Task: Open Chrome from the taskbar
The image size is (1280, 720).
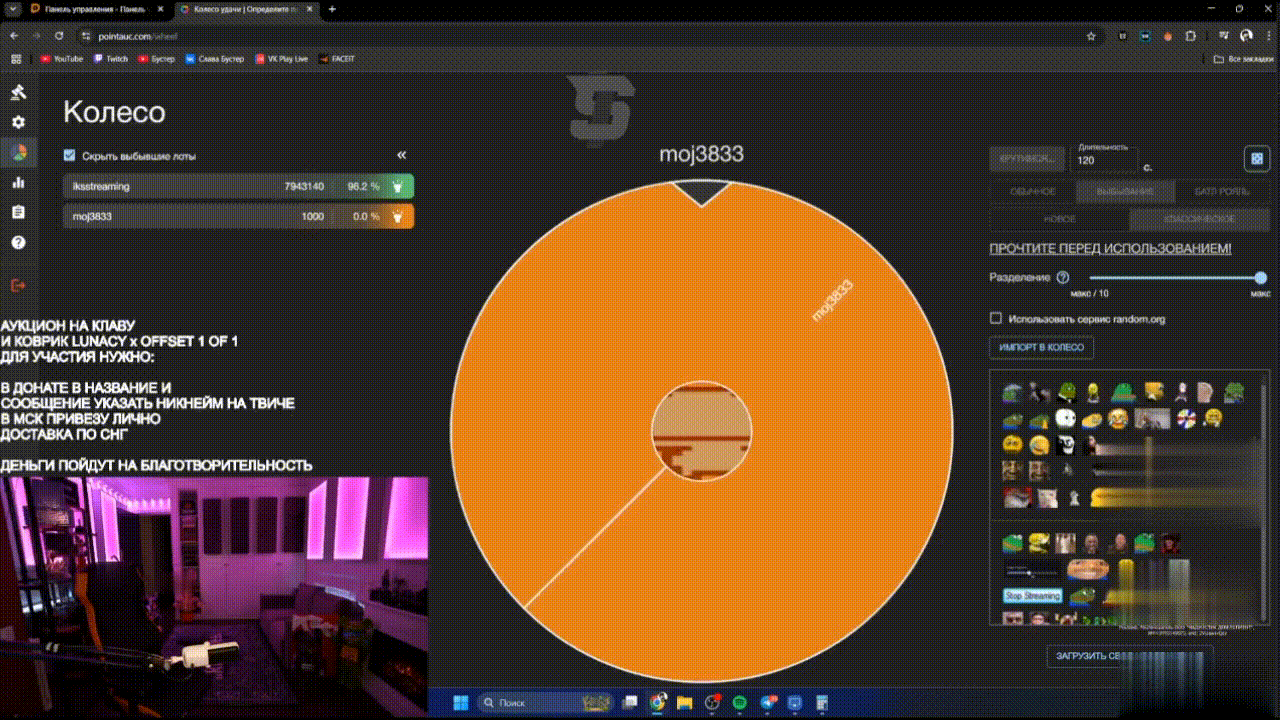Action: point(658,702)
